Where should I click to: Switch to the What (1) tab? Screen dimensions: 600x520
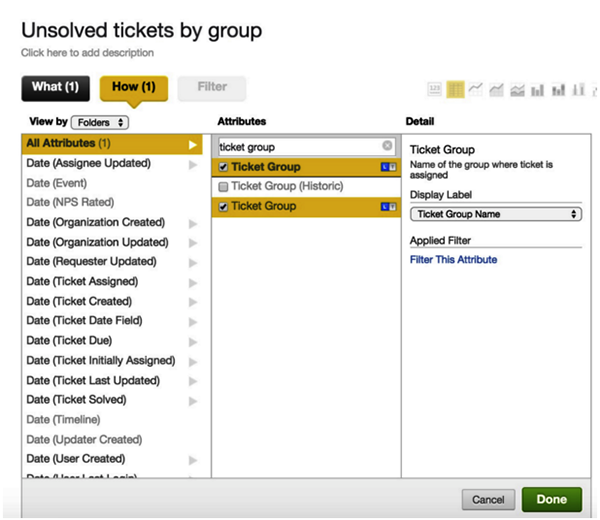55,87
